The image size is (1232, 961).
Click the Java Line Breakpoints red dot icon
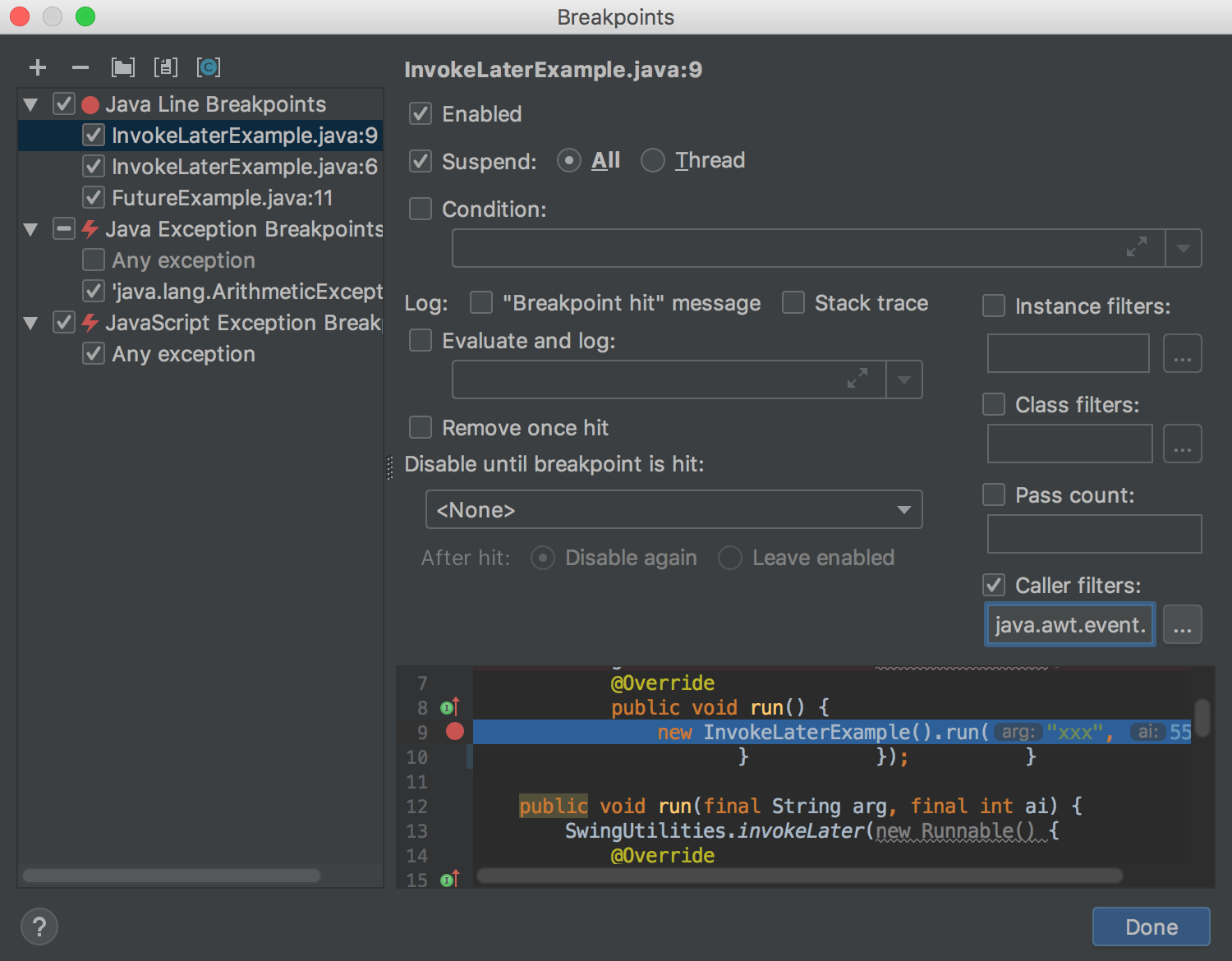point(90,104)
